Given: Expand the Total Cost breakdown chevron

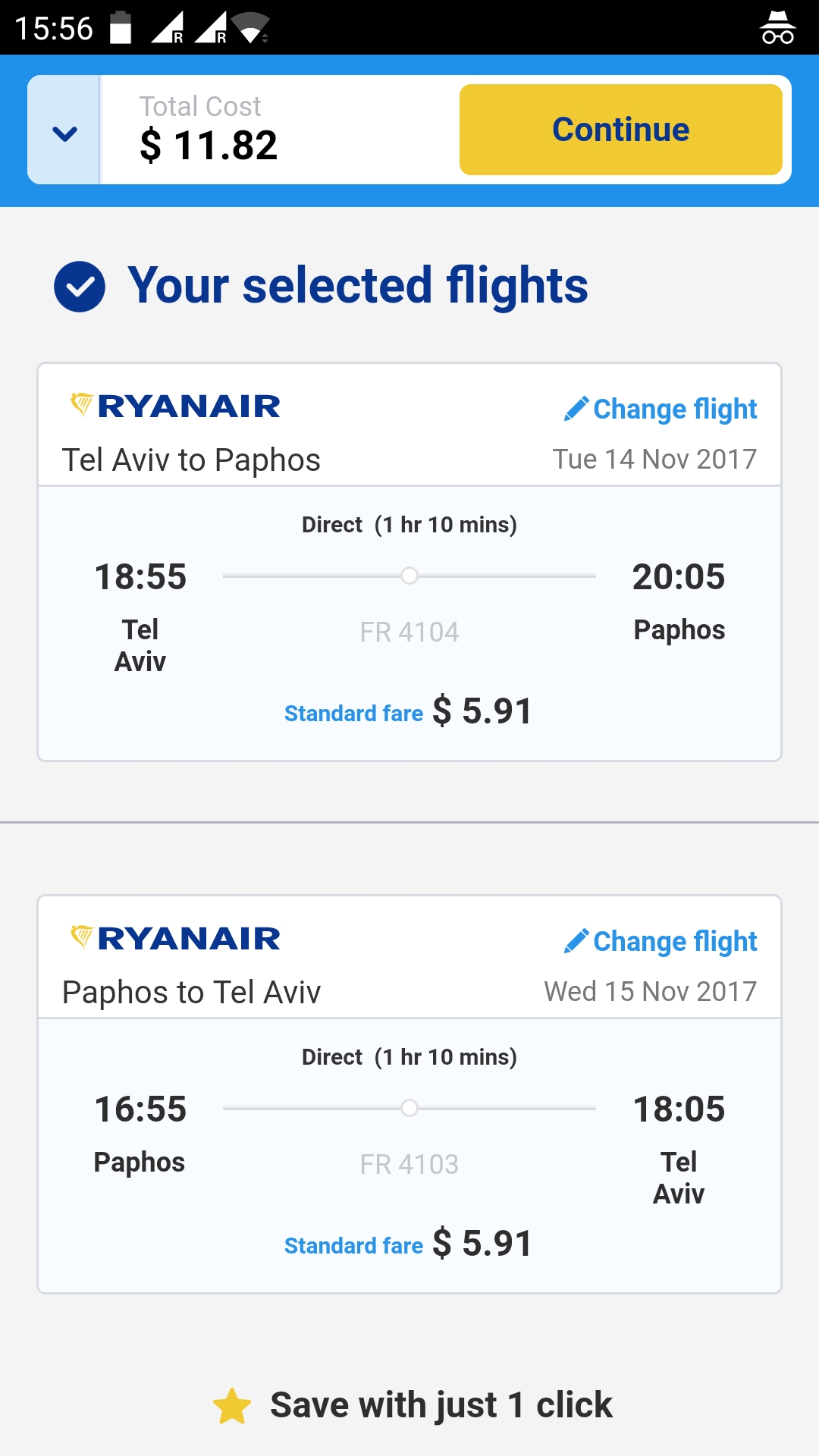Looking at the screenshot, I should point(64,133).
